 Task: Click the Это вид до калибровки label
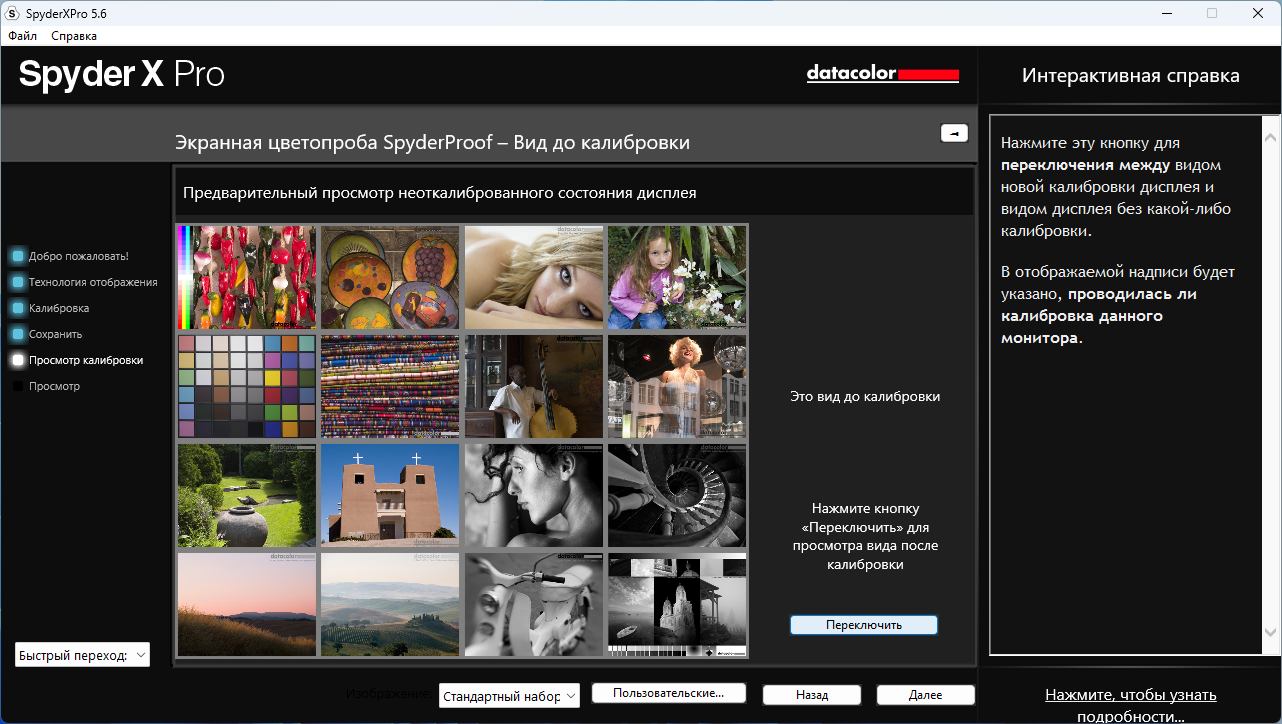point(865,397)
